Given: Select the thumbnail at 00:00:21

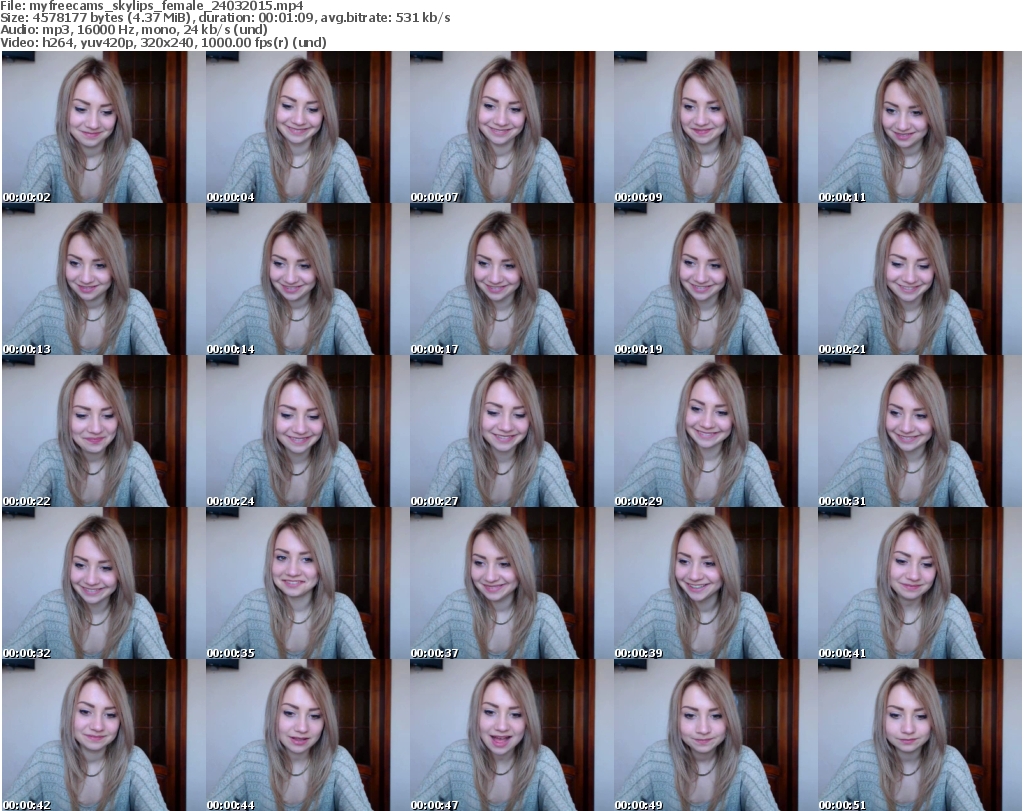Looking at the screenshot, I should [x=919, y=279].
